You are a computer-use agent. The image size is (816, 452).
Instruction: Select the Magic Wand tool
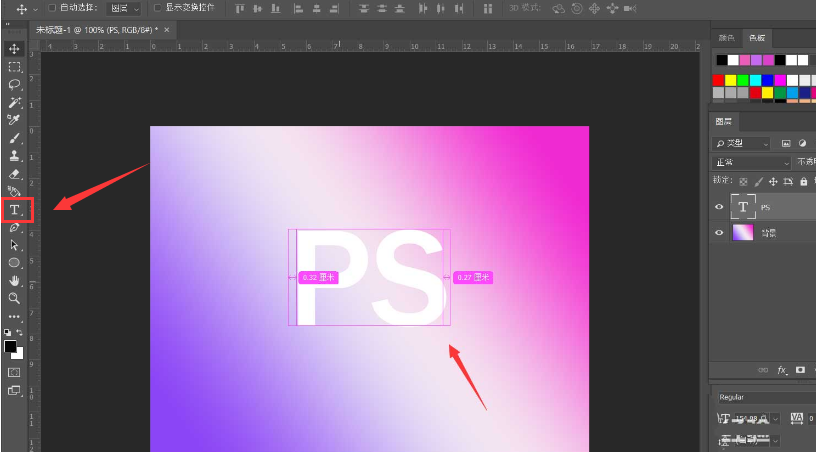click(x=14, y=102)
